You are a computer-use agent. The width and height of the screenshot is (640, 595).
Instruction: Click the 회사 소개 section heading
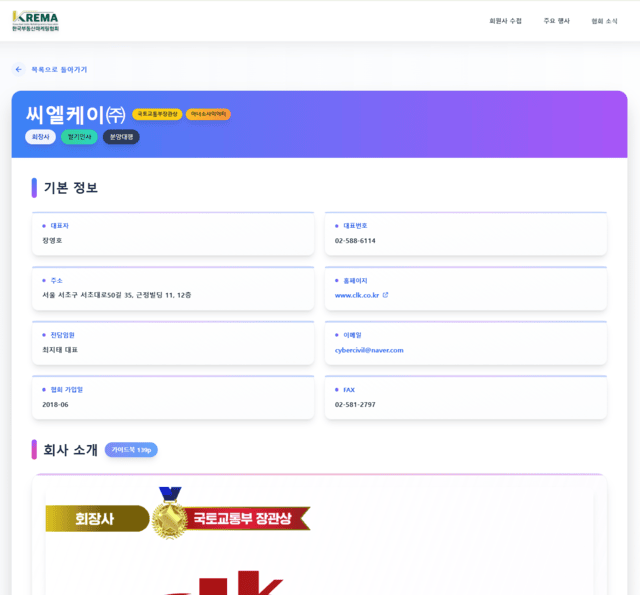coord(70,450)
